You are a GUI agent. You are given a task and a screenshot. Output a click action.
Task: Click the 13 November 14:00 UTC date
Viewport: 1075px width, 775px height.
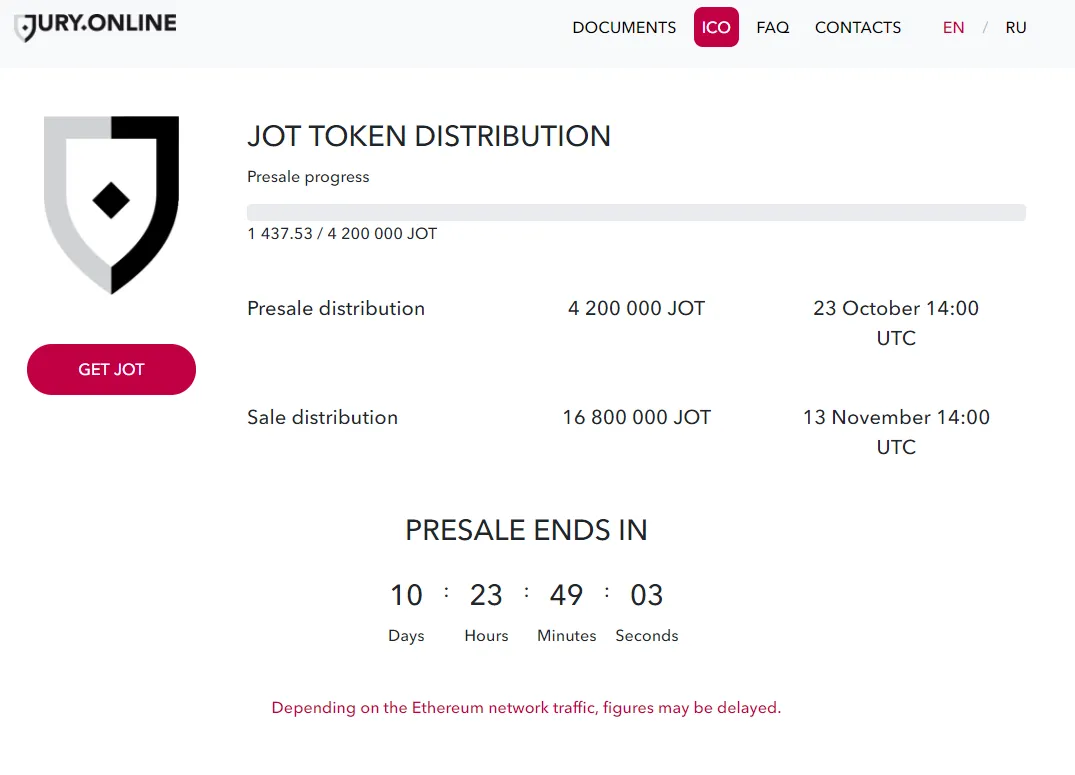pos(896,431)
